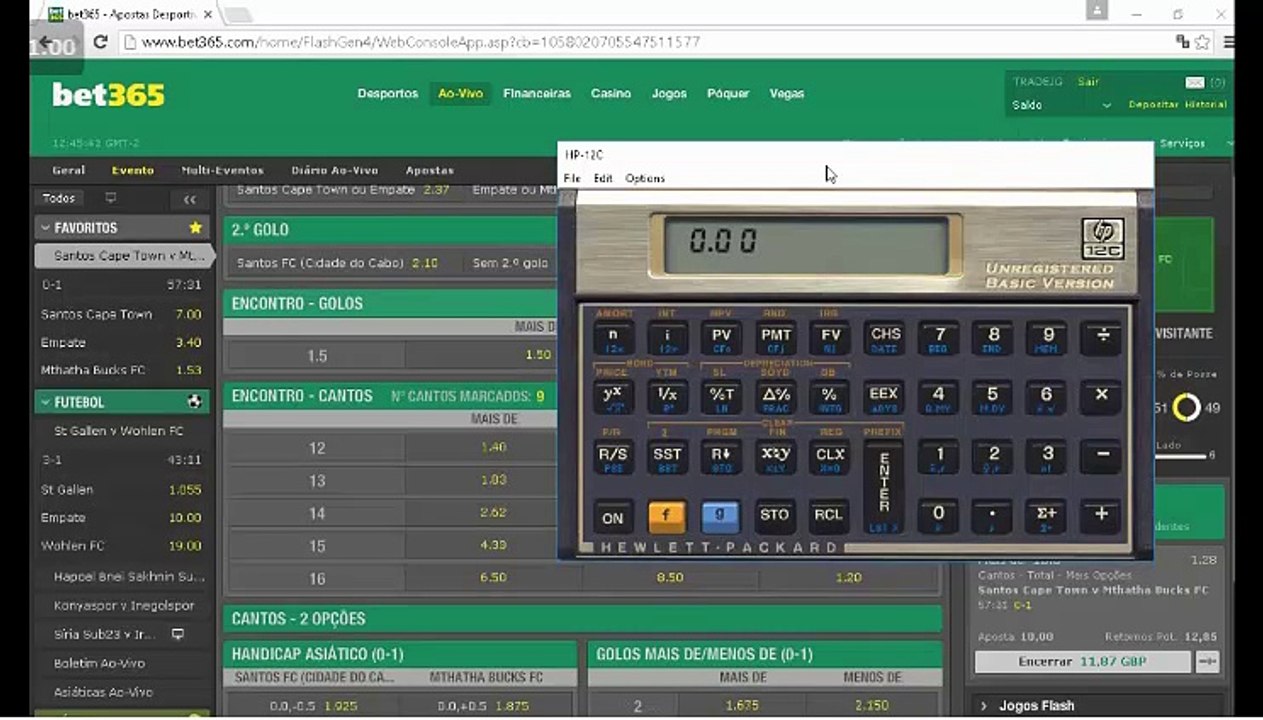Screen dimensions: 1263x720
Task: Open the Chrome hamburger menu
Action: click(1229, 42)
